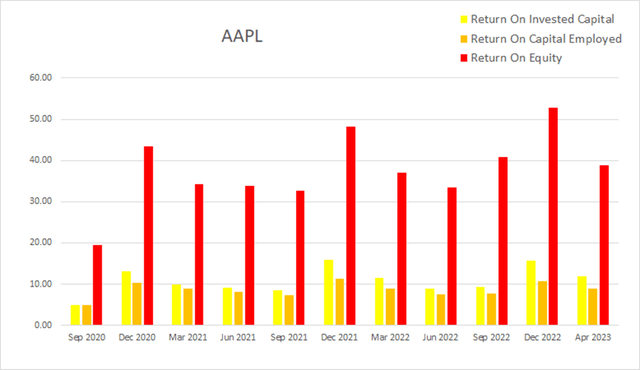Screen dimensions: 640x370
Task: Click the red legend swatch for Return On Equity
Action: coord(464,58)
